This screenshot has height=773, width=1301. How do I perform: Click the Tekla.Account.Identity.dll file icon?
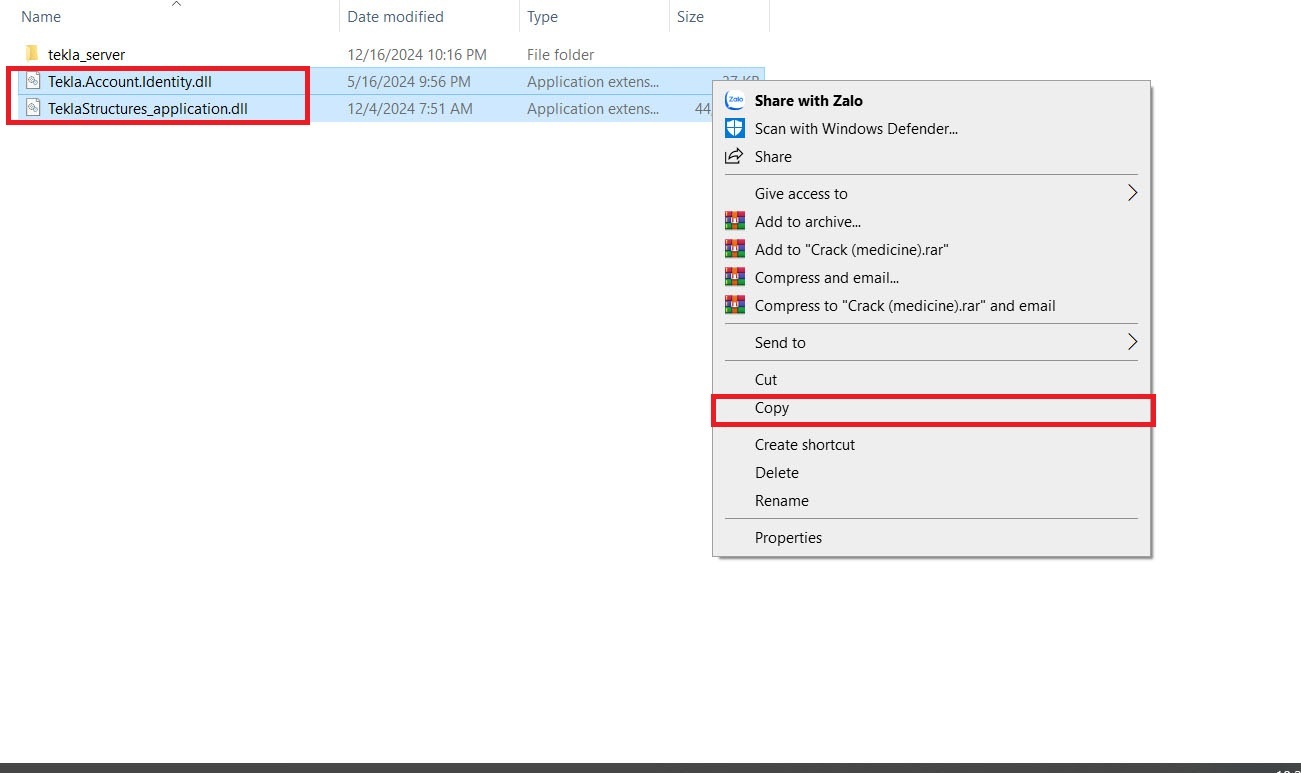pos(33,81)
